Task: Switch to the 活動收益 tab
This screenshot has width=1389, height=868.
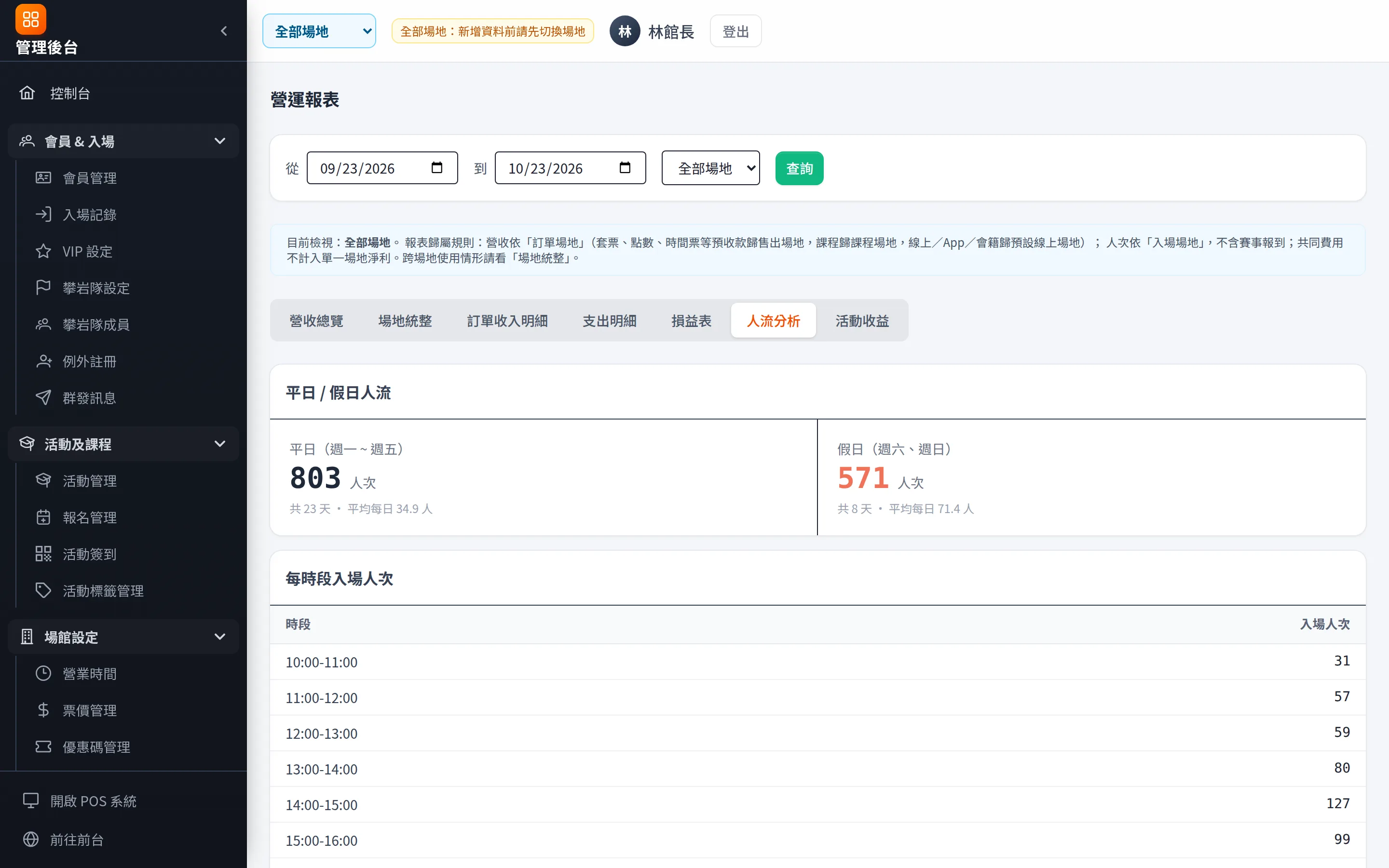Action: tap(862, 321)
